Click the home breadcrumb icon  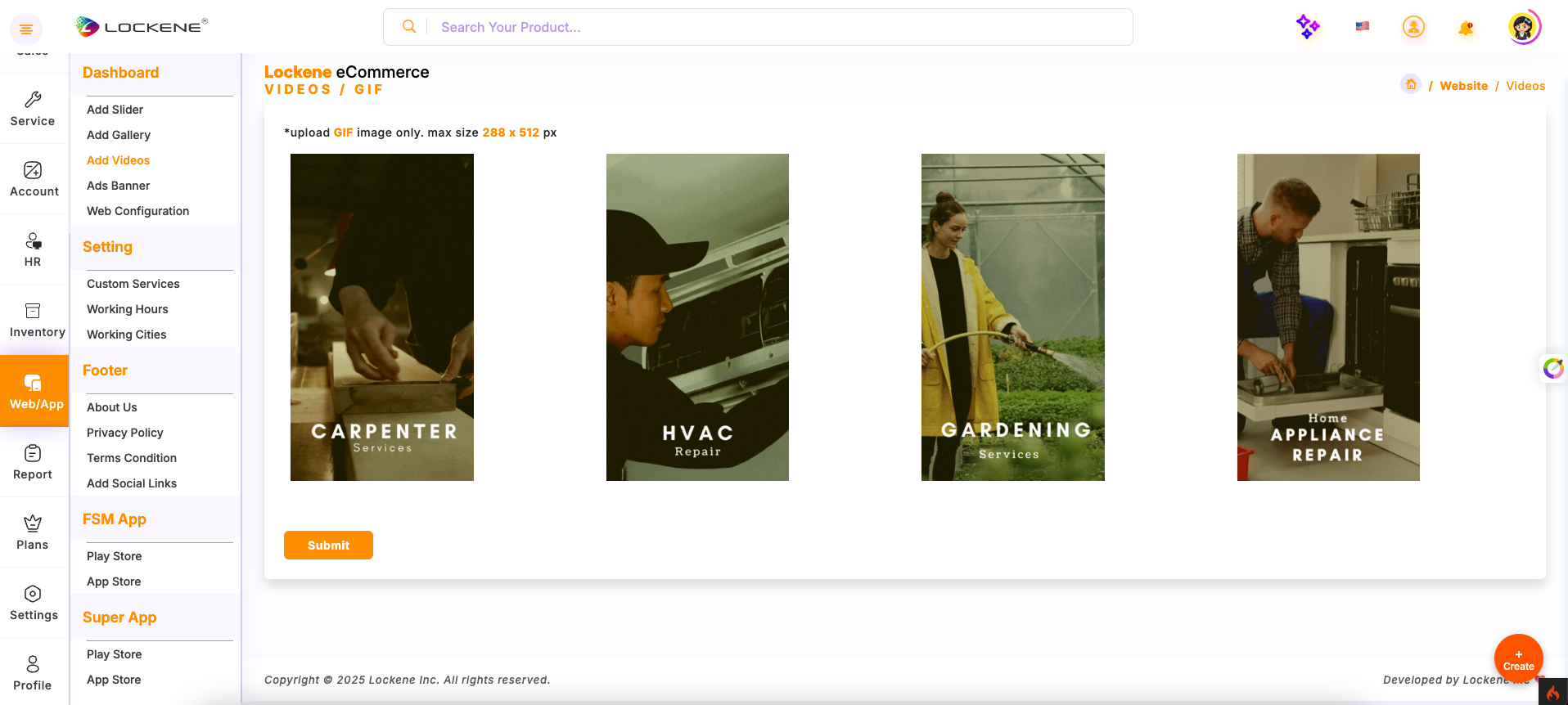(x=1411, y=85)
